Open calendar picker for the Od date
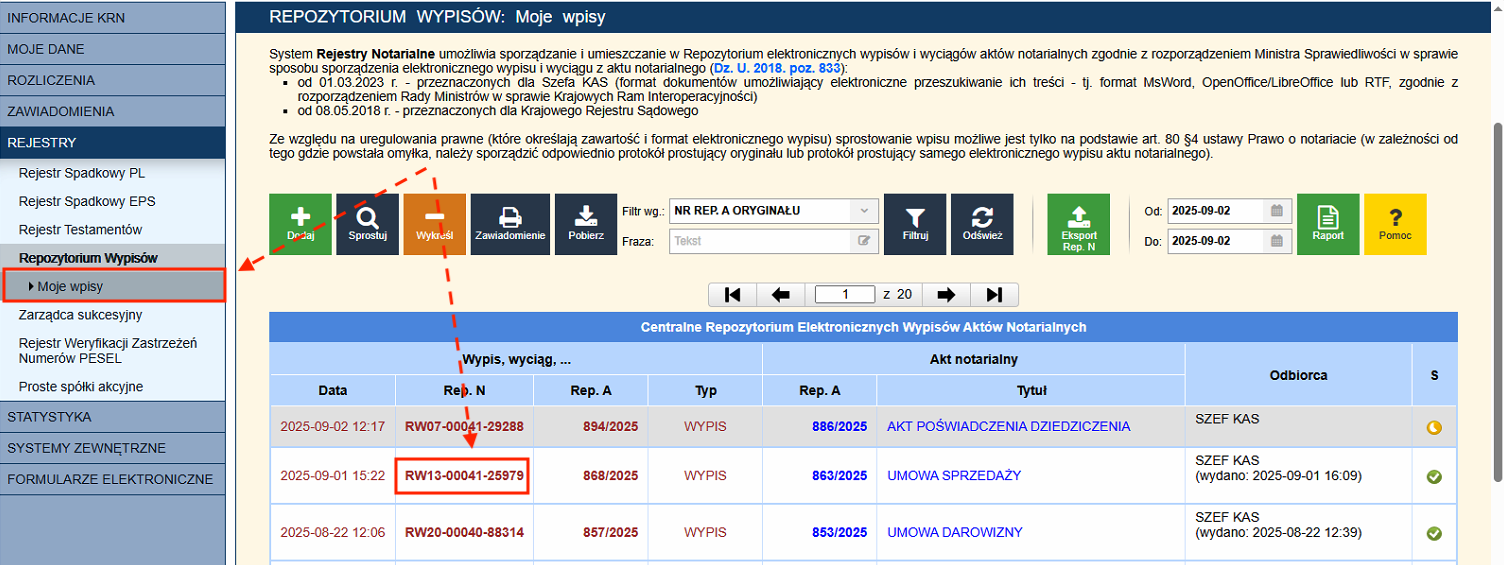This screenshot has height=565, width=1504. point(1275,211)
